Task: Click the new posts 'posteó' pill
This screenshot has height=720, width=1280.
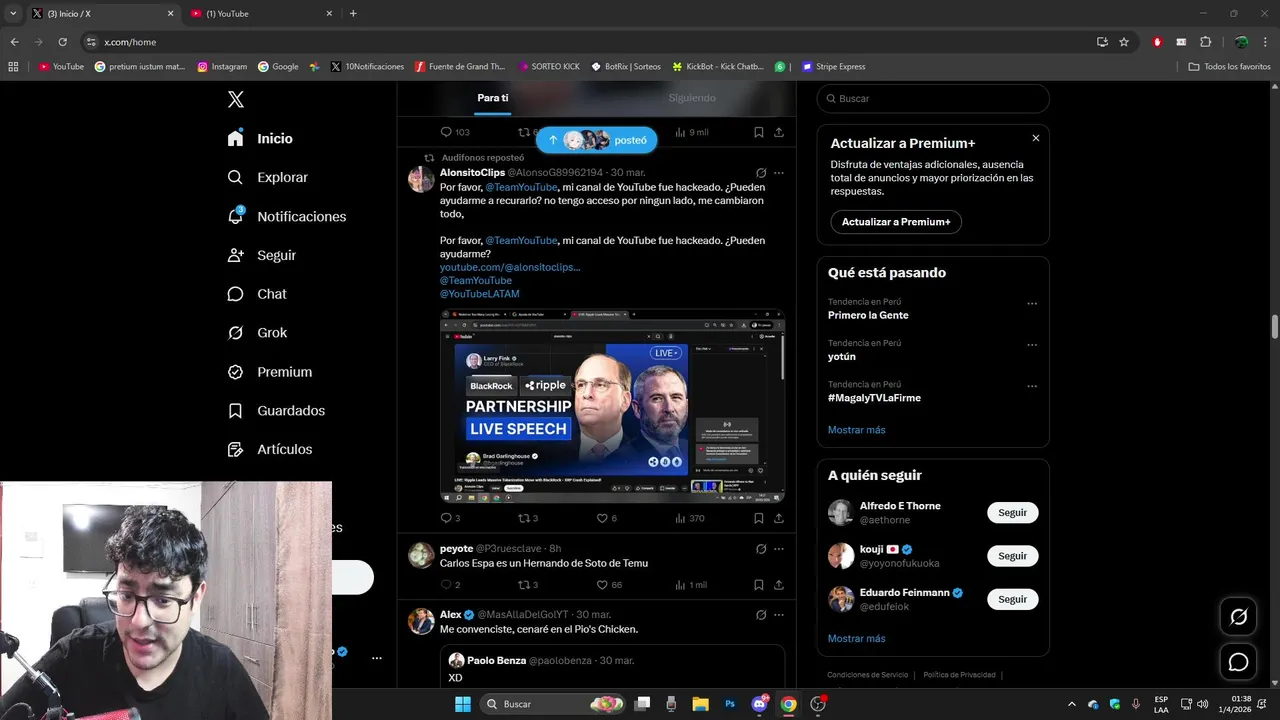Action: [x=597, y=140]
